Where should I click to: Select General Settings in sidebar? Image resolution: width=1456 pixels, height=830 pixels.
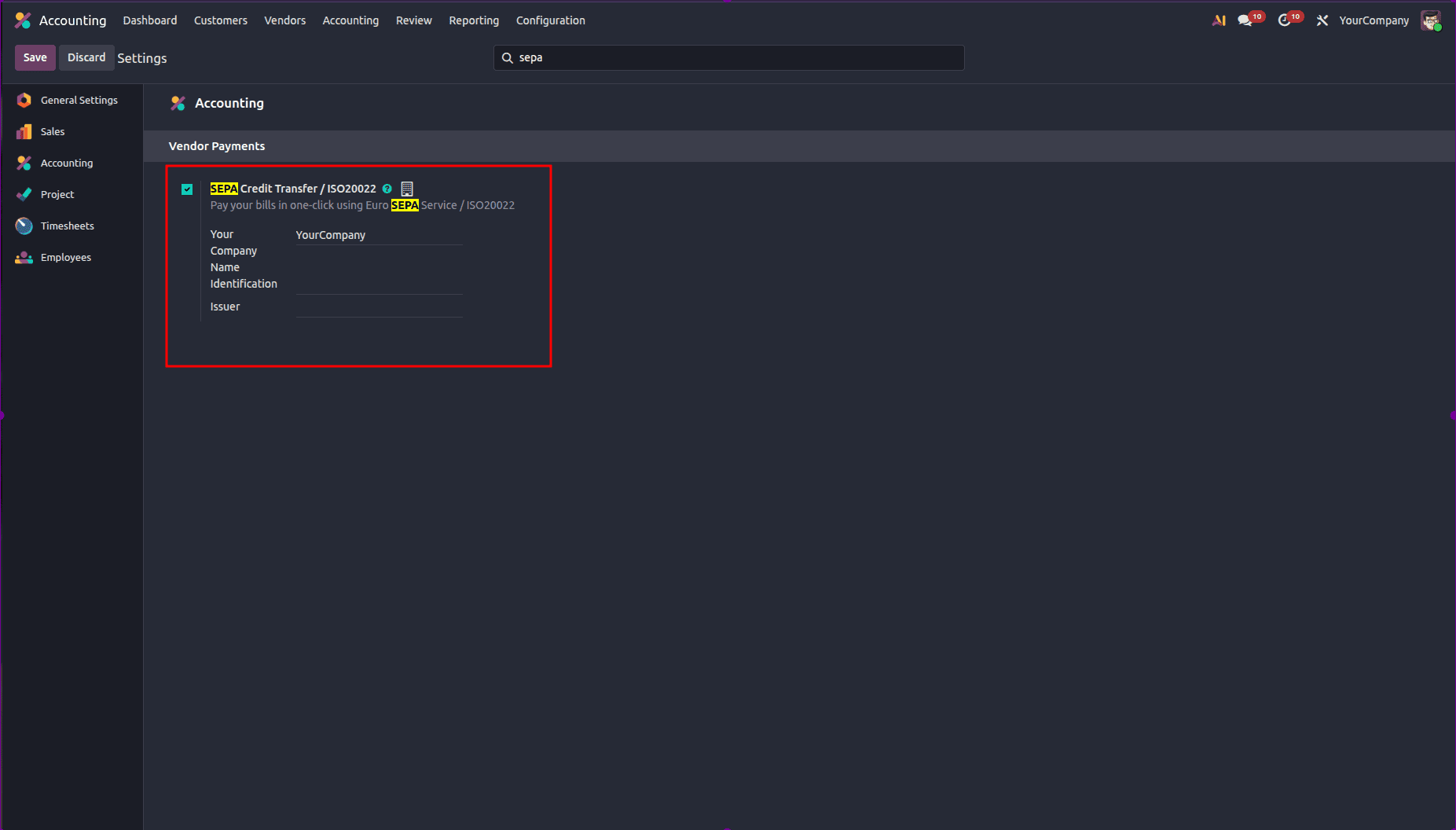click(72, 100)
